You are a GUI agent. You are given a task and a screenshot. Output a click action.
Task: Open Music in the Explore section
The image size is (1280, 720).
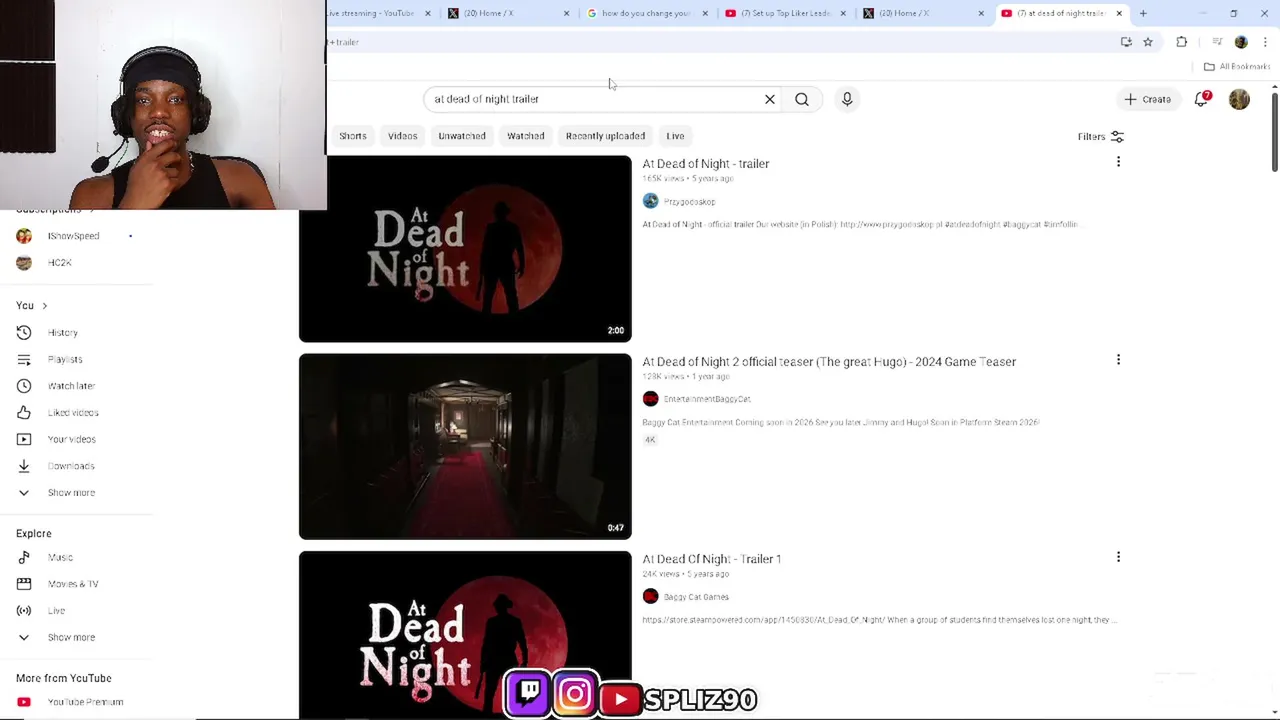[x=60, y=557]
